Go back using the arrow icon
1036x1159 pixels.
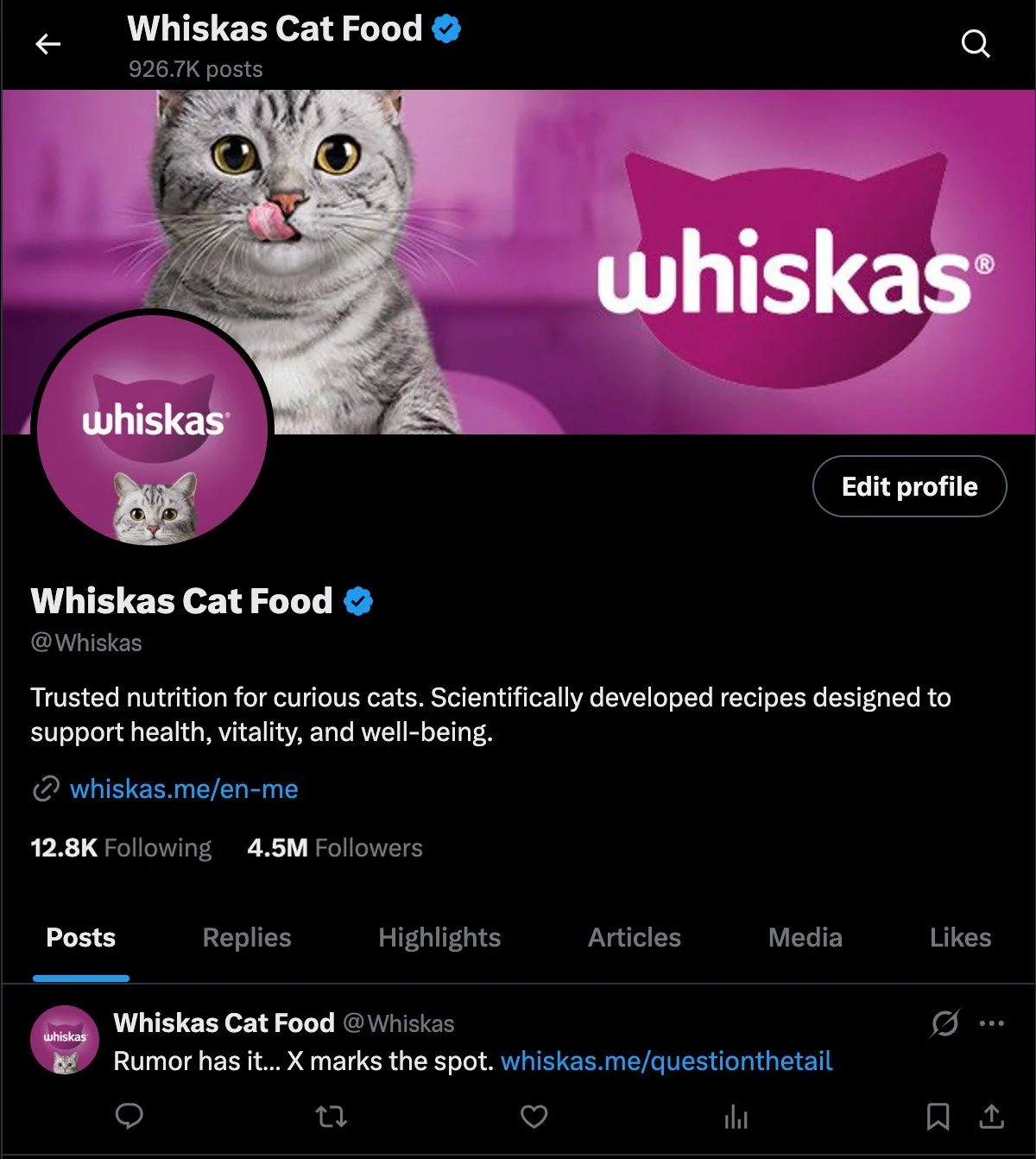click(x=48, y=44)
